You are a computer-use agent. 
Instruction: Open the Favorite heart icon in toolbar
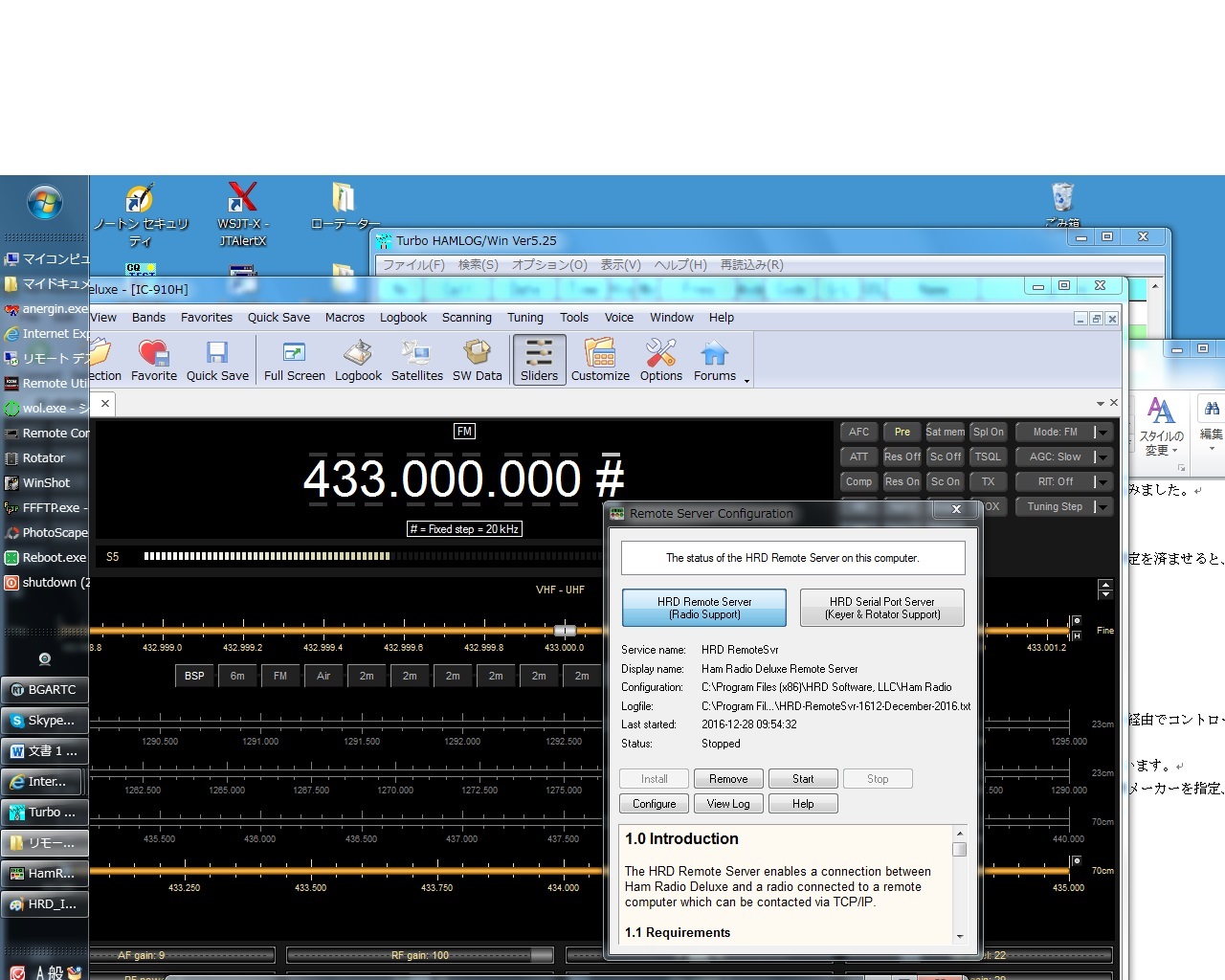pyautogui.click(x=153, y=361)
